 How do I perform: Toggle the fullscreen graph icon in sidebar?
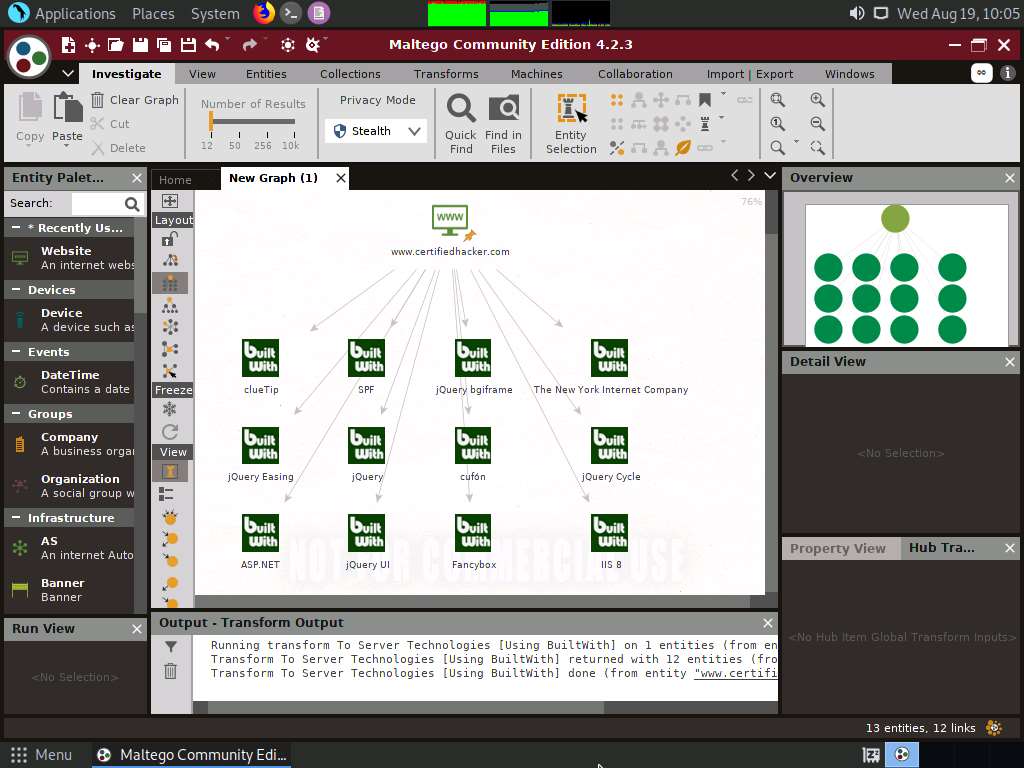pos(170,201)
